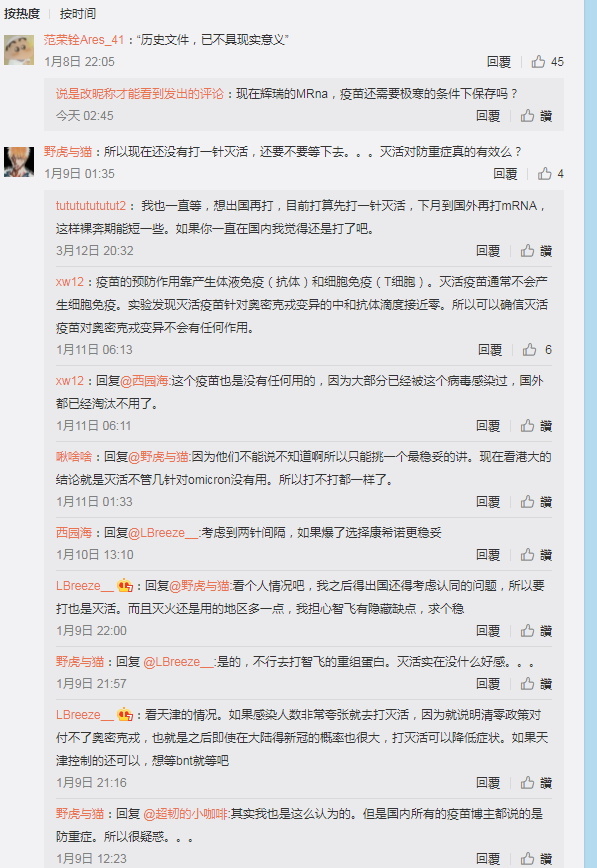The image size is (597, 868).
Task: Like tutututututut2's reply from 3月12日 20:32
Action: pos(536,251)
